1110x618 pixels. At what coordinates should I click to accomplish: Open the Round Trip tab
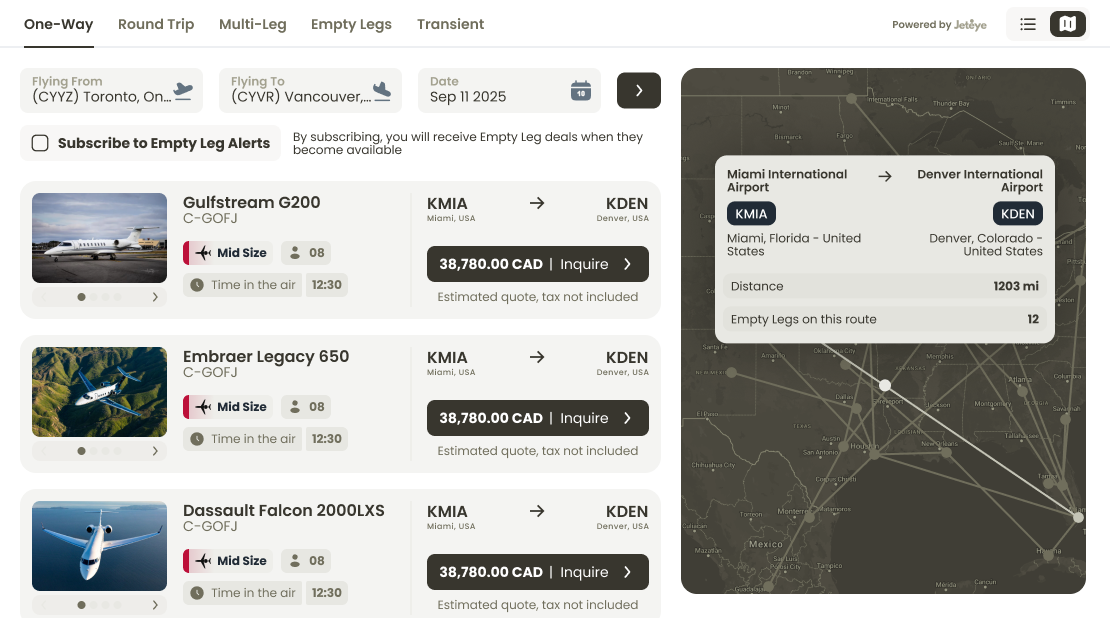pyautogui.click(x=156, y=24)
